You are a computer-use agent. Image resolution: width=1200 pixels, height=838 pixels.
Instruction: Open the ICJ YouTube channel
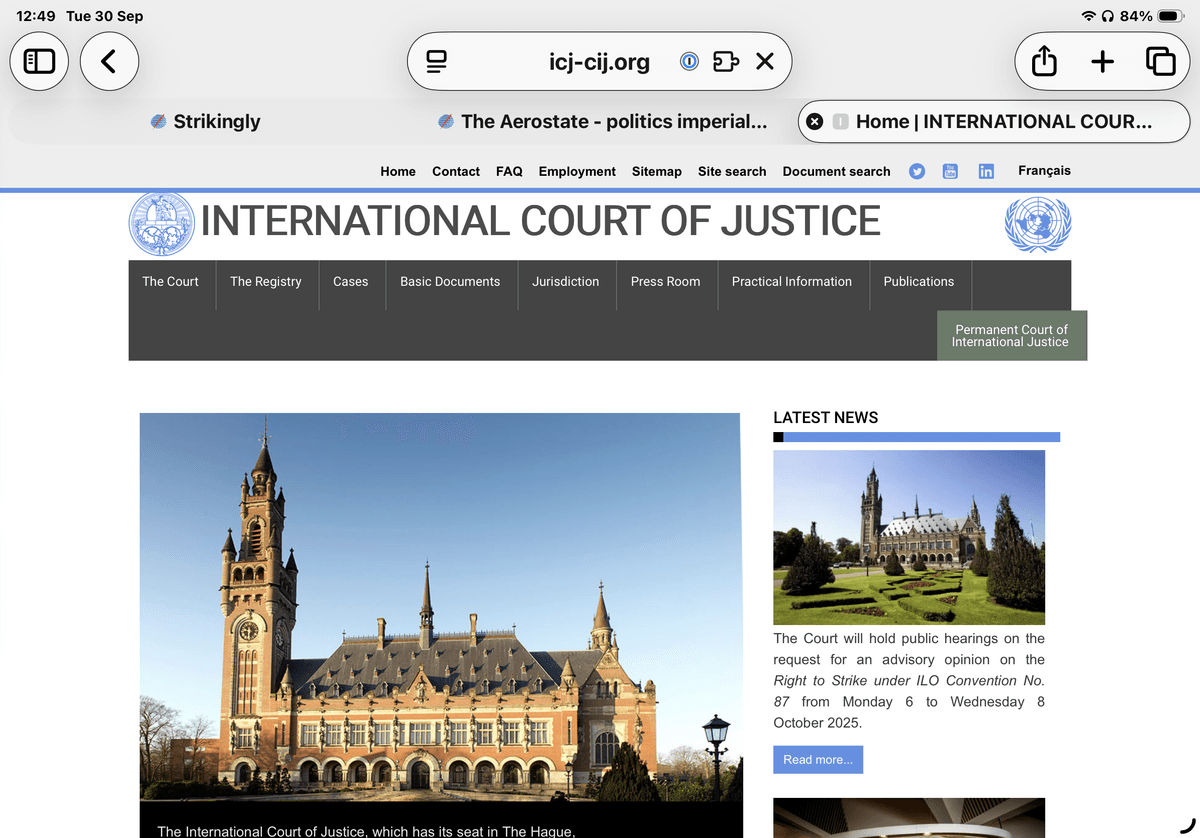click(x=950, y=172)
